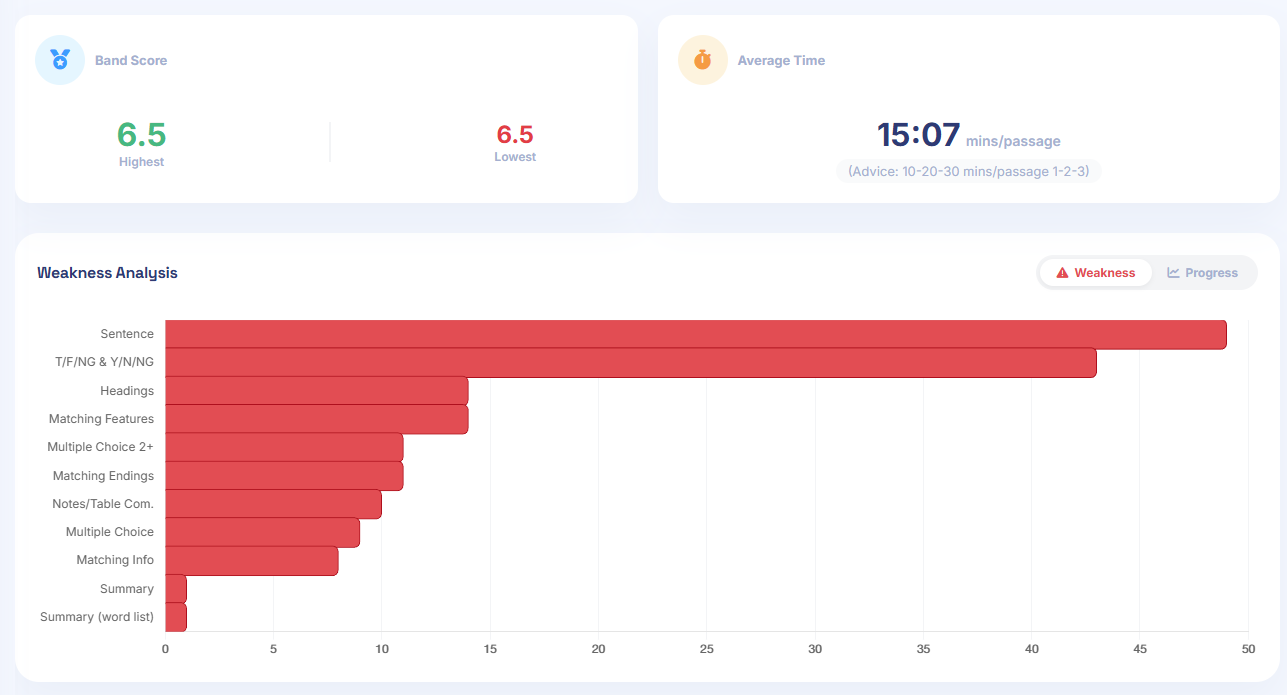This screenshot has width=1287, height=695.
Task: Click the Summary (word list) axis label
Action: coord(97,617)
